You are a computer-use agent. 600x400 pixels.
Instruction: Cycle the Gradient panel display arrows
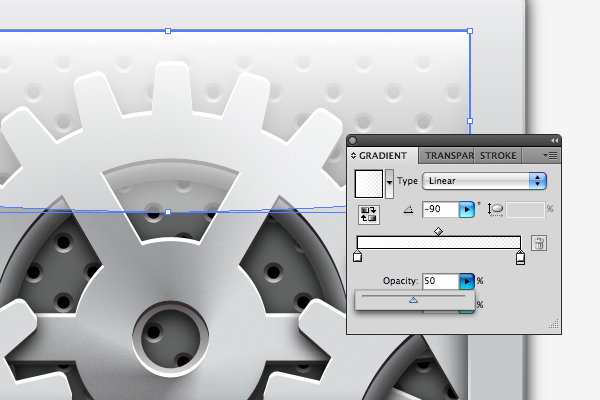pyautogui.click(x=353, y=155)
